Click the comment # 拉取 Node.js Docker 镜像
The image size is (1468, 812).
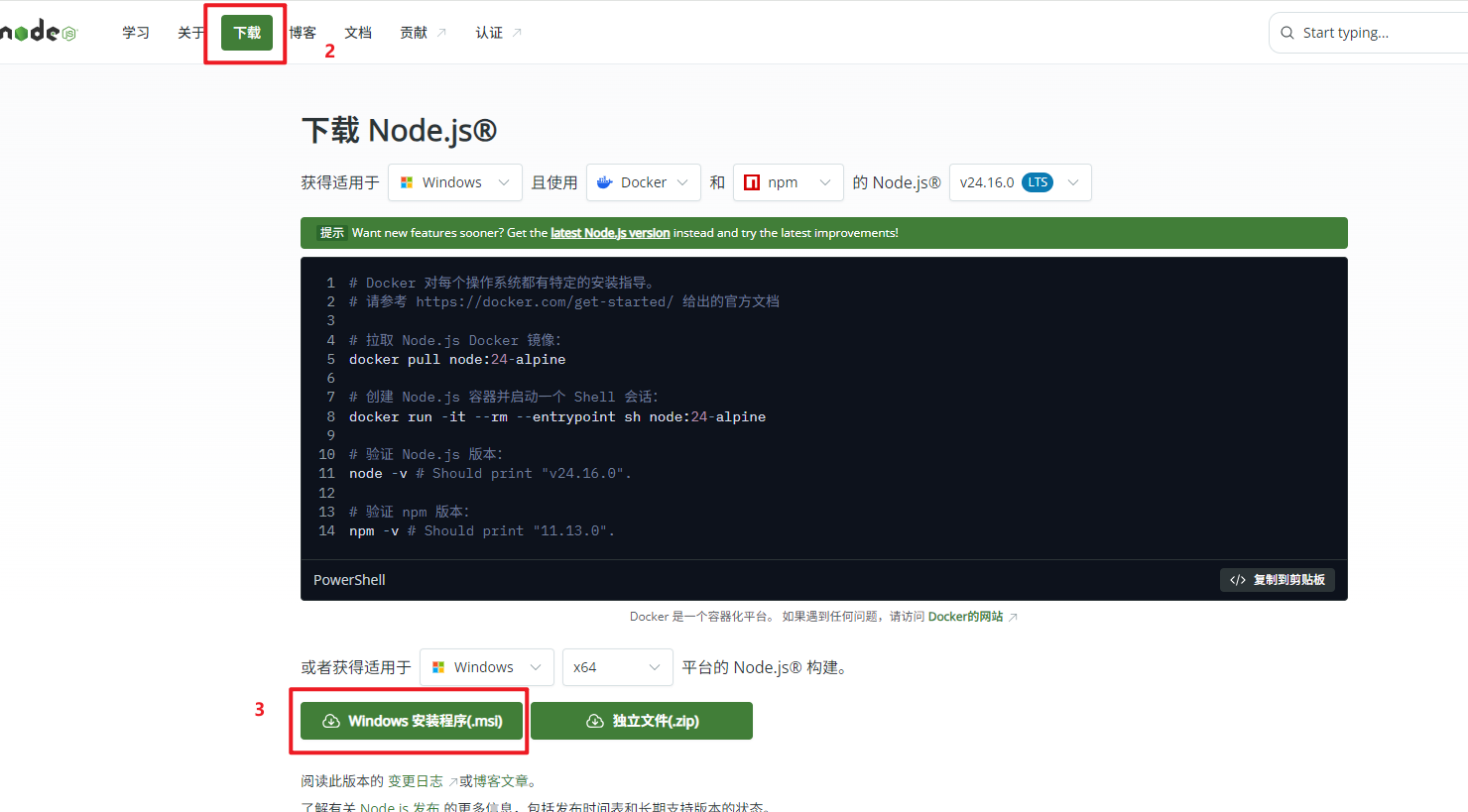tap(455, 341)
